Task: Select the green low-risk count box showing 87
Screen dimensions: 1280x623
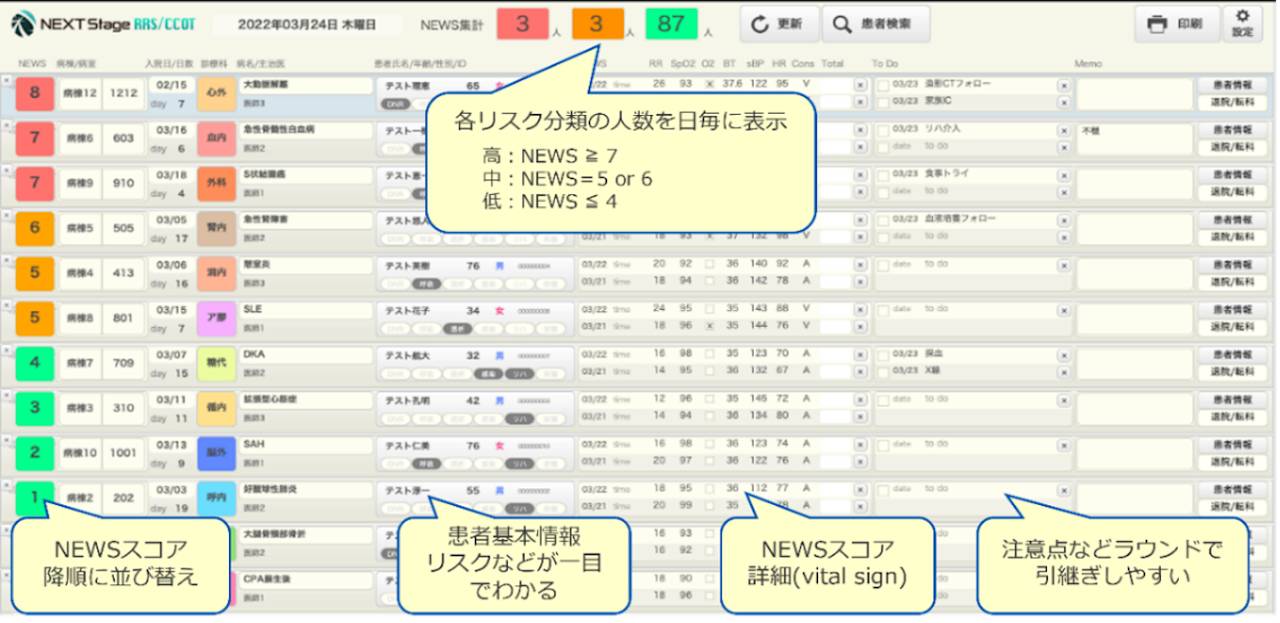Action: (670, 25)
